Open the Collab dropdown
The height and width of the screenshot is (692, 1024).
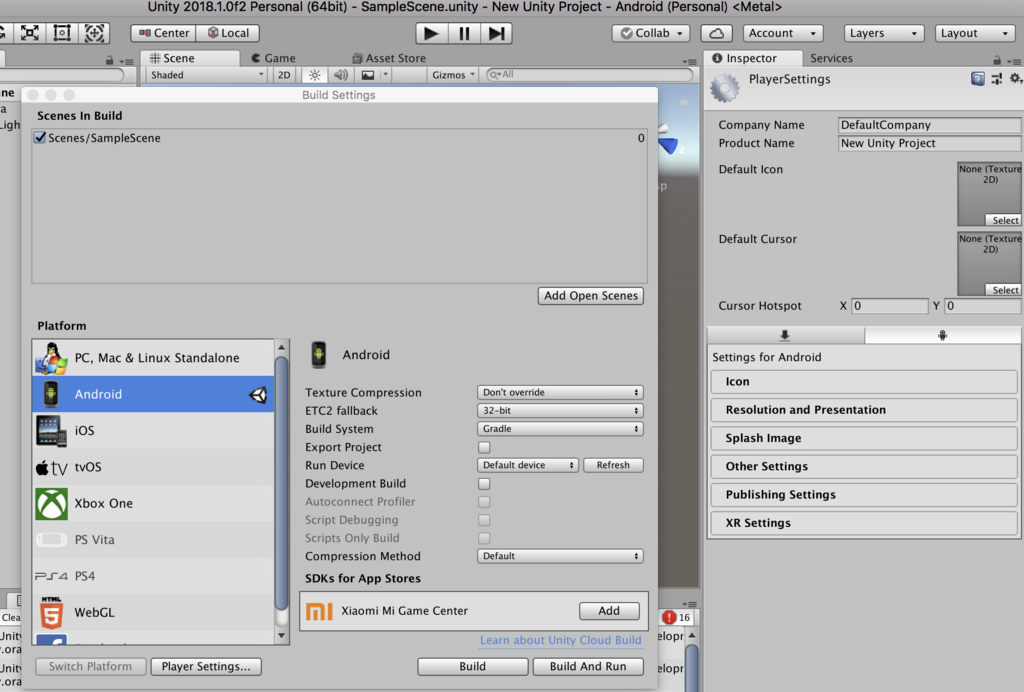[x=651, y=33]
